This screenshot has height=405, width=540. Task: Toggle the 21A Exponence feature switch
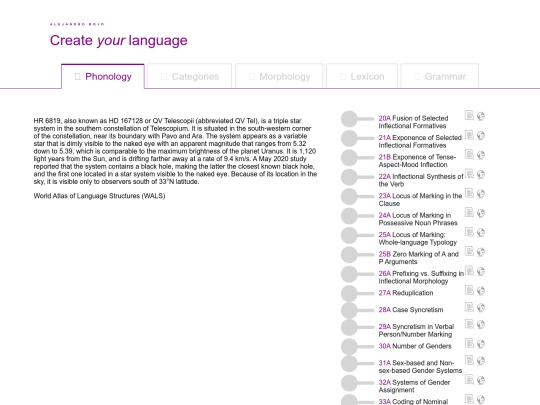click(x=357, y=138)
